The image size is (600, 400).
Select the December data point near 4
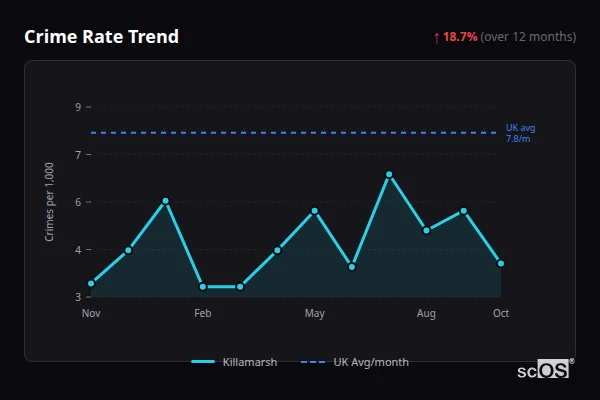click(x=128, y=250)
